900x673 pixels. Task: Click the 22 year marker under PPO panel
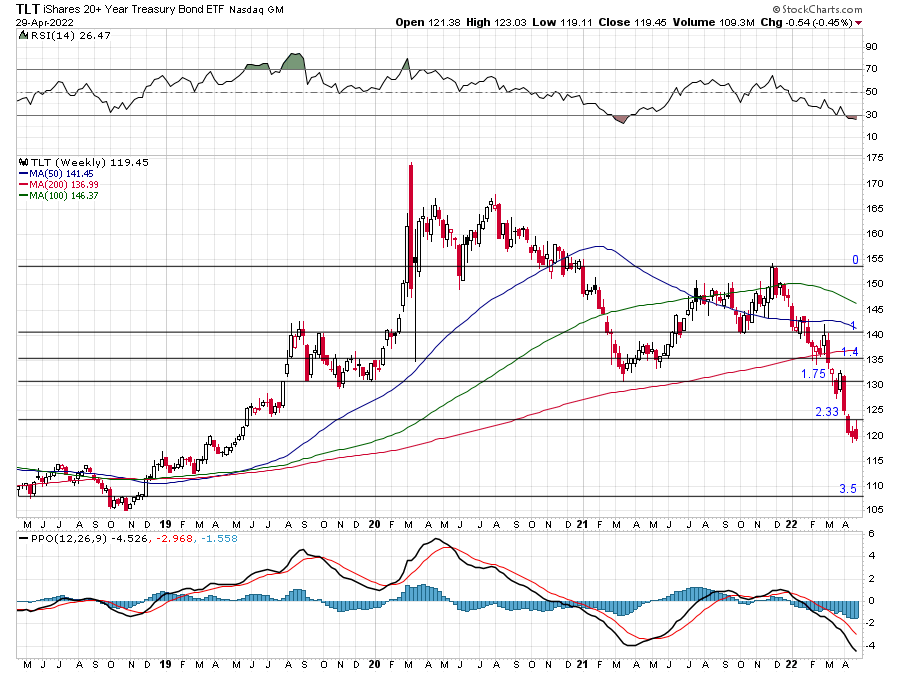pos(791,664)
